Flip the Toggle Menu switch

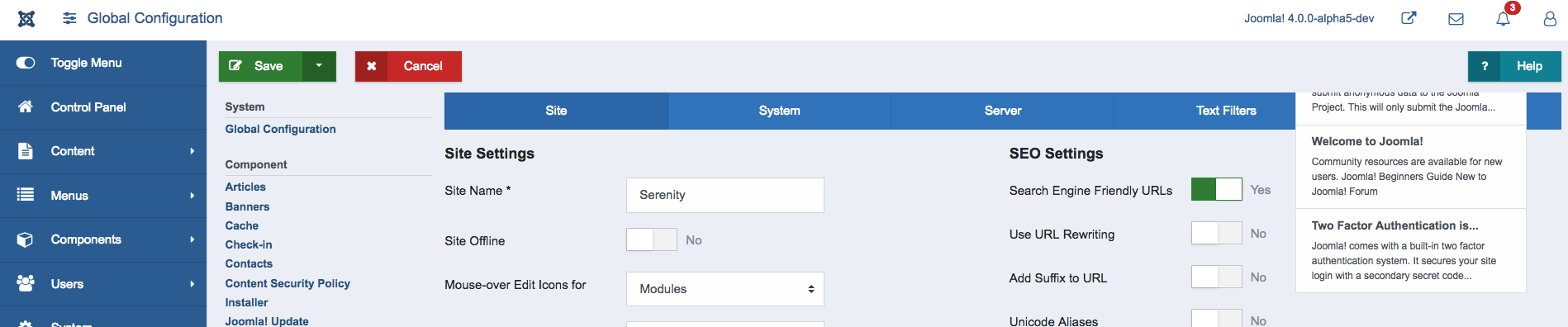coord(26,63)
